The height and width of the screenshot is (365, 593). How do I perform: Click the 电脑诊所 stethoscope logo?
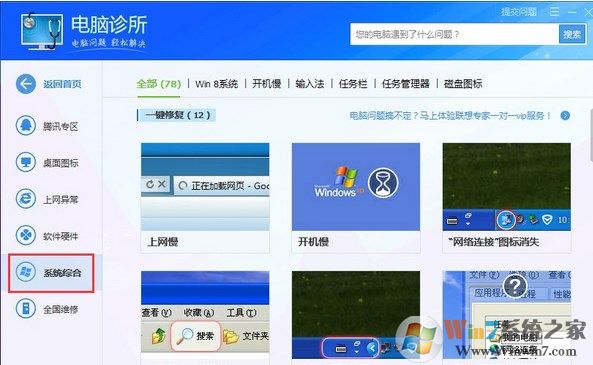tap(42, 31)
